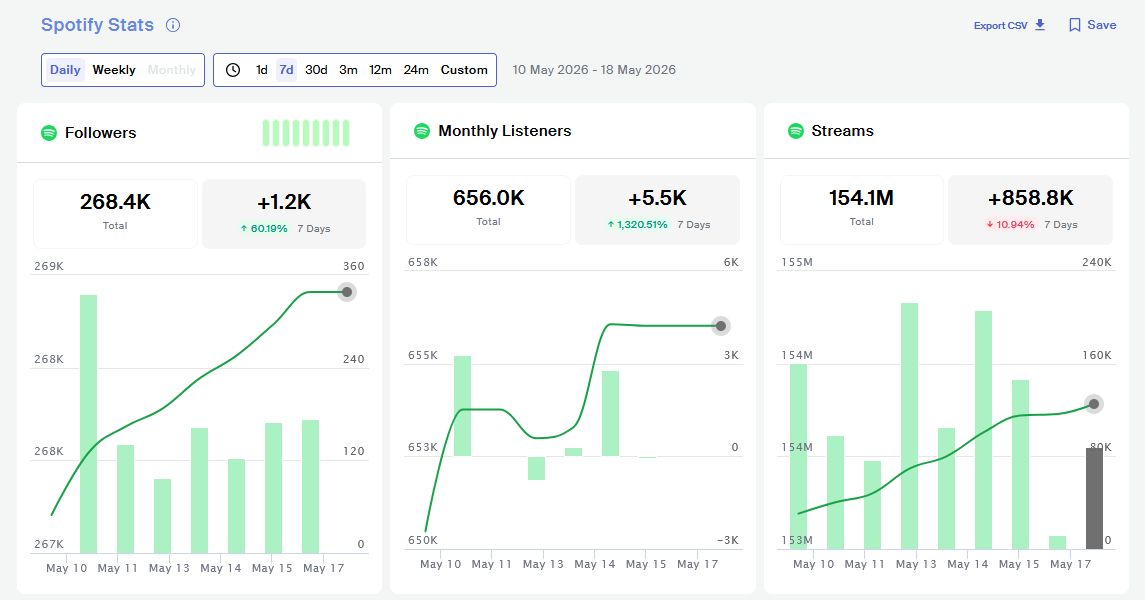Screen dimensions: 1145x600
Task: Choose the 7d time range
Action: point(286,70)
